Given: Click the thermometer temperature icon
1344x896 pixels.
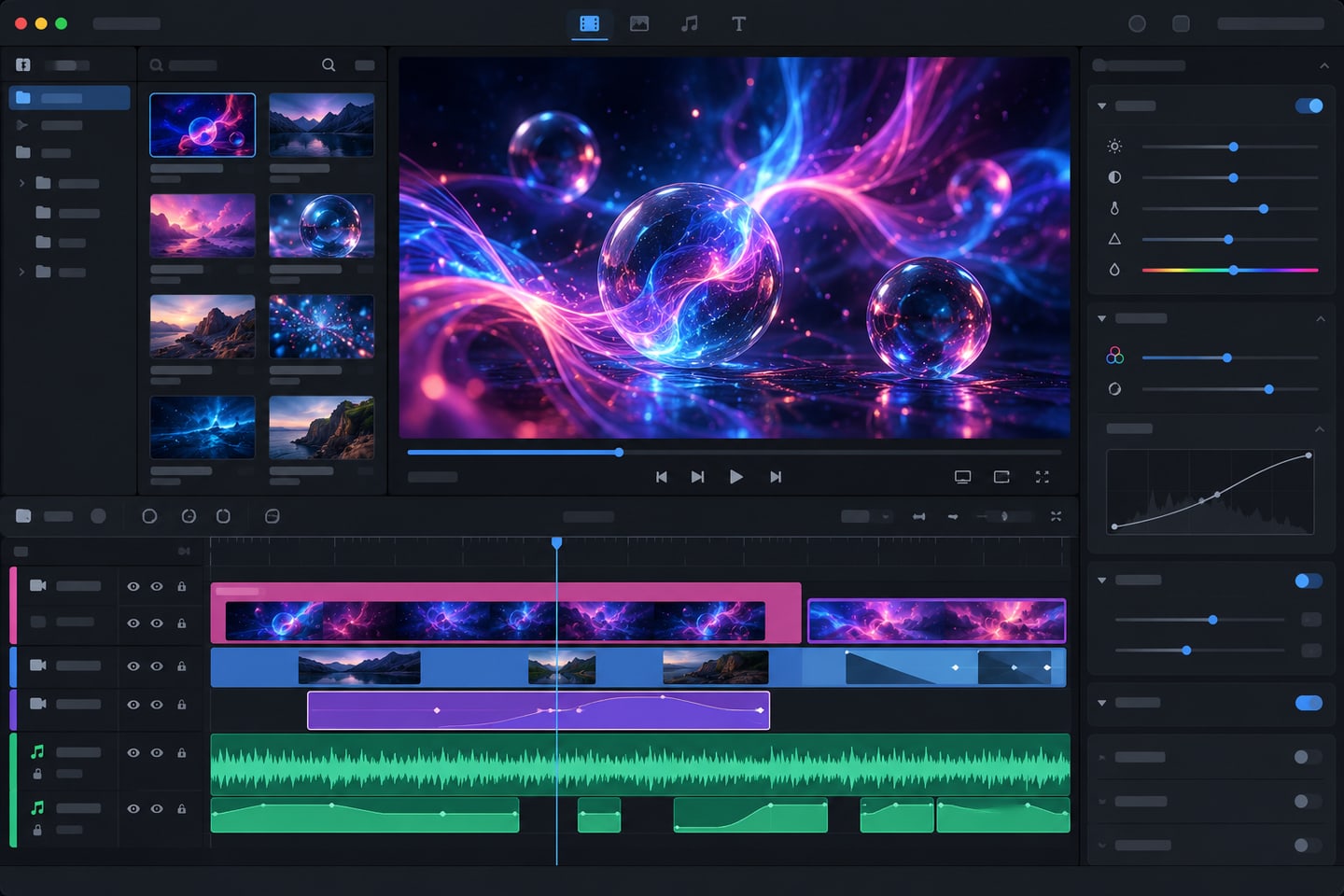Looking at the screenshot, I should pyautogui.click(x=1114, y=208).
